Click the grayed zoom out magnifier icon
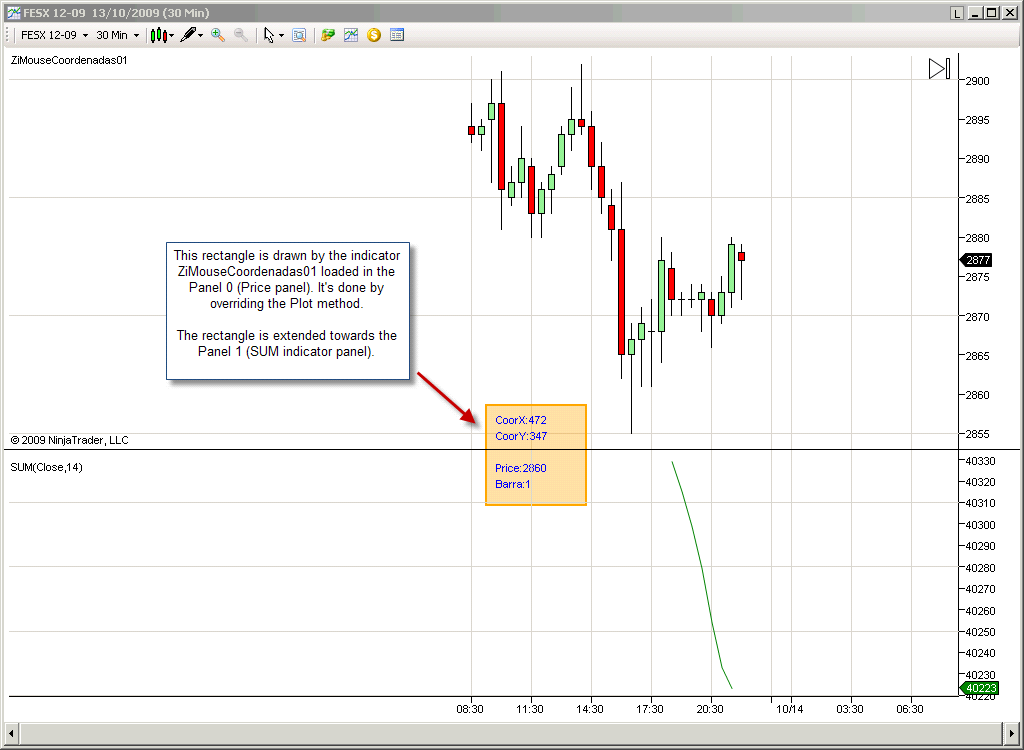 point(240,35)
